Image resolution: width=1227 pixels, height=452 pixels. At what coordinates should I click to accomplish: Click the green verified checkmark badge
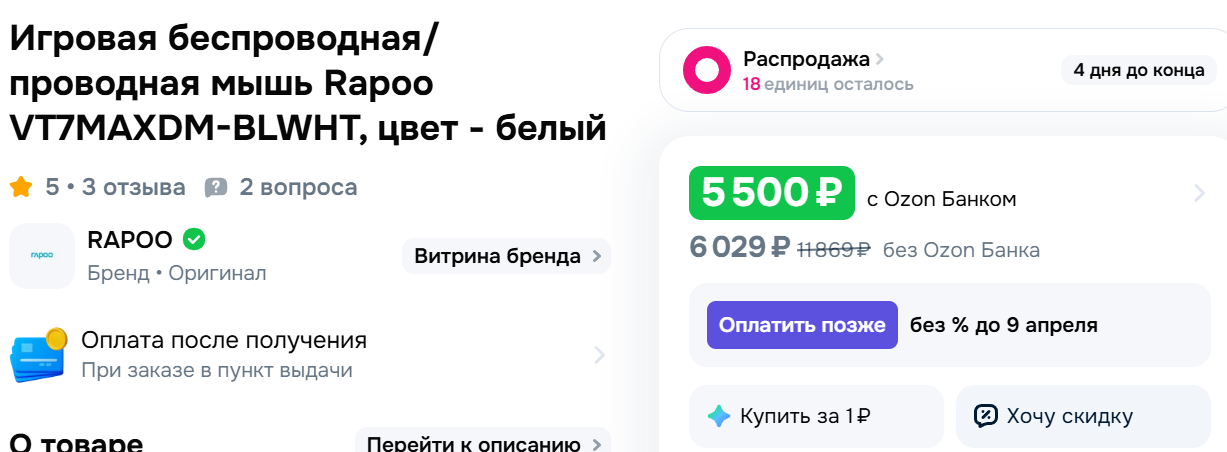point(195,240)
